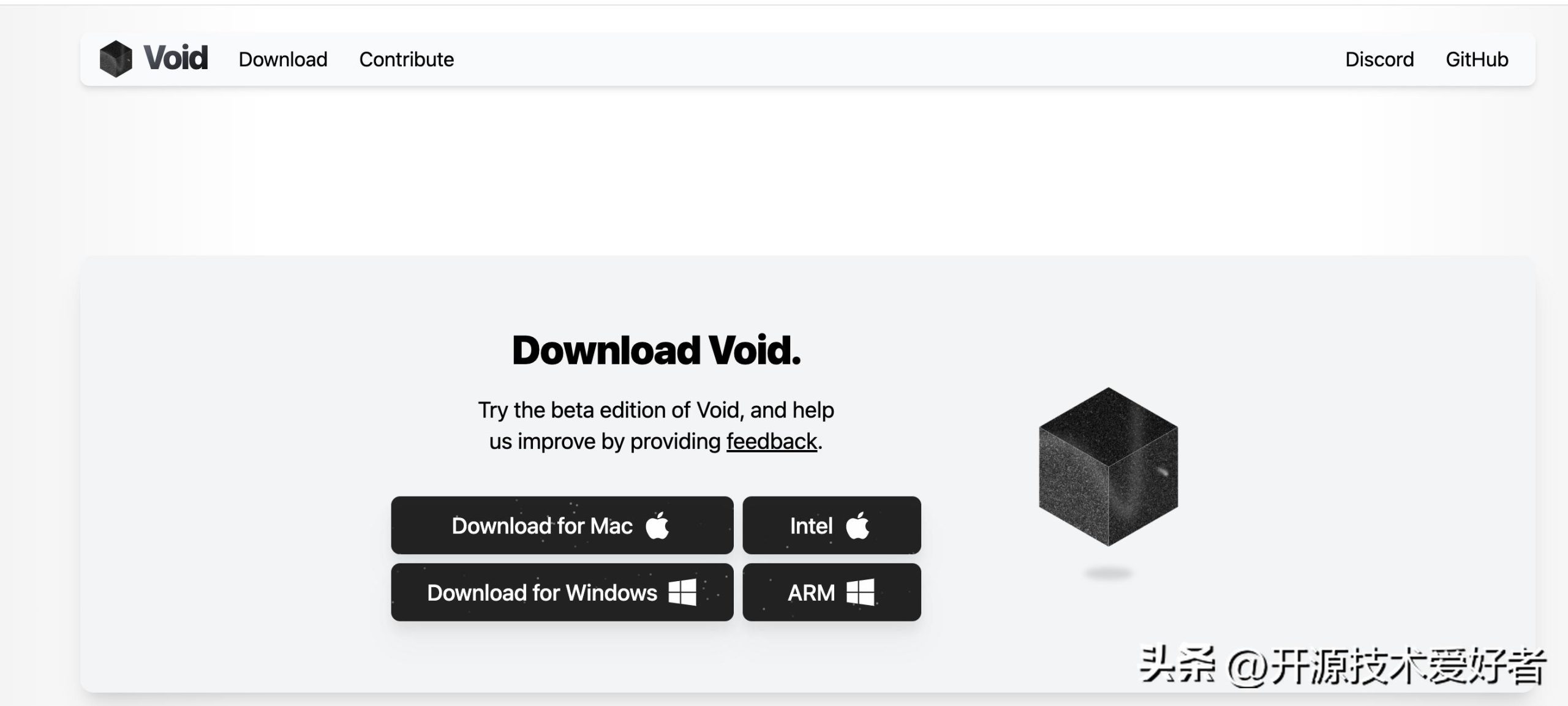Screen dimensions: 1568x706
Task: Select the Apple icon on Download for Mac
Action: tap(657, 525)
